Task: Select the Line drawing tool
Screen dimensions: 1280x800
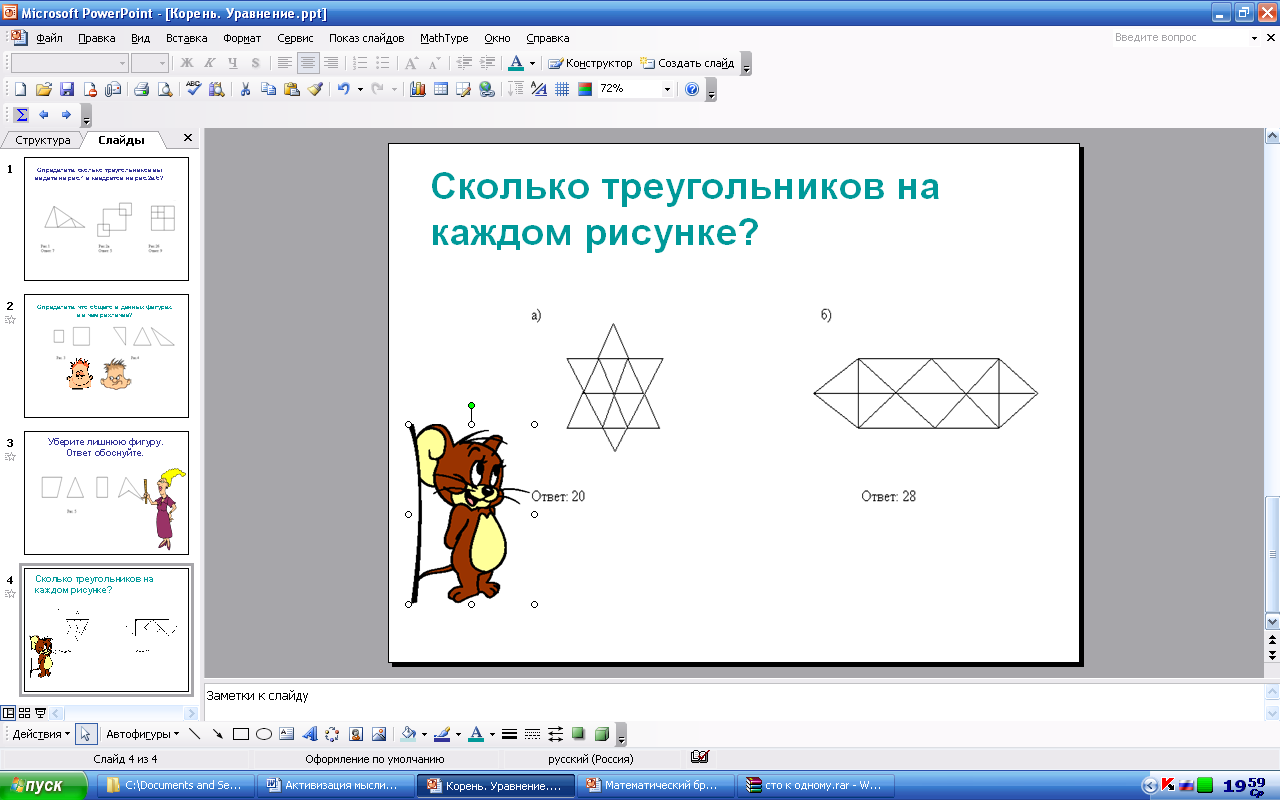Action: tap(194, 734)
